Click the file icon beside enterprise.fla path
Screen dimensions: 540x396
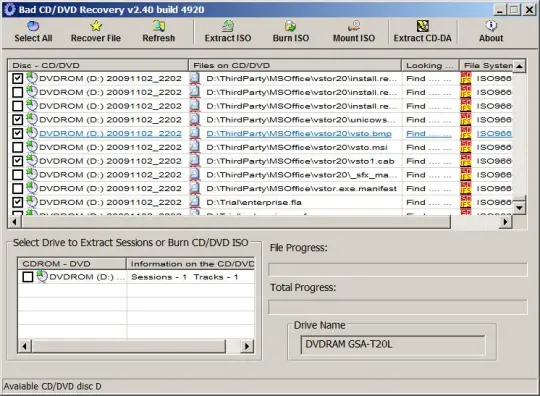[x=195, y=202]
